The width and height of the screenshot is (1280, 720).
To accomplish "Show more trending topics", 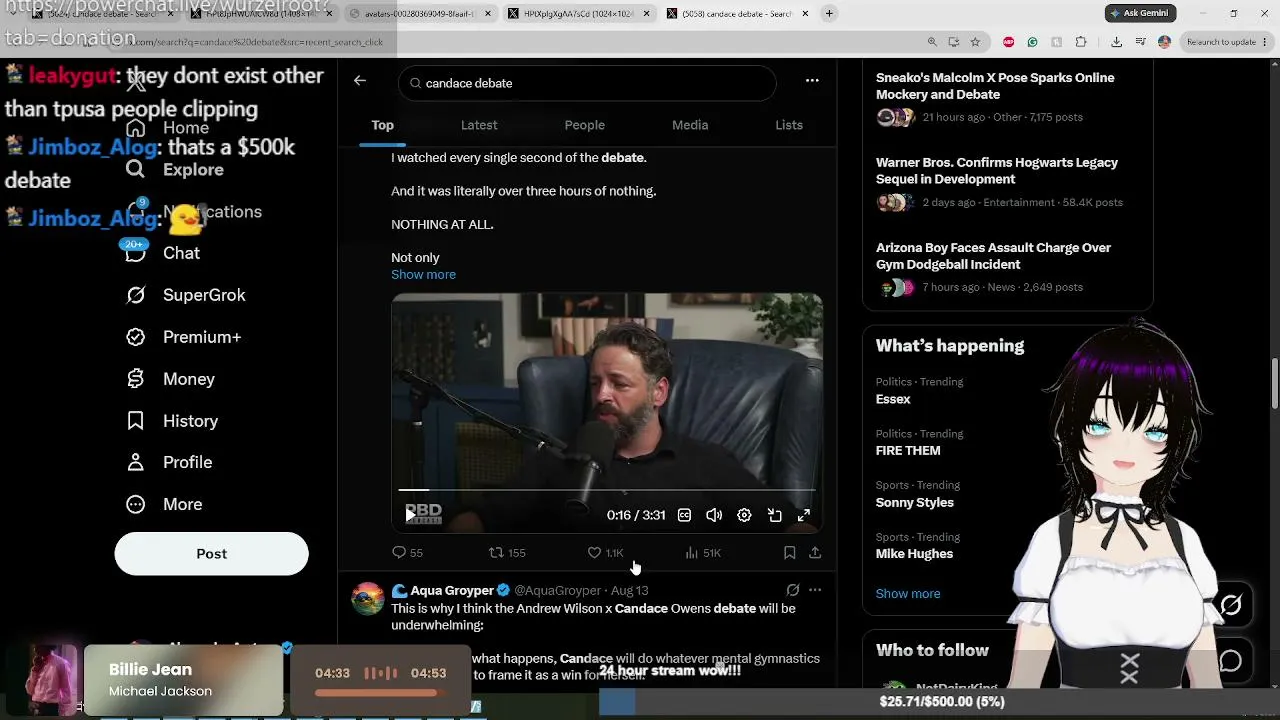I will pyautogui.click(x=908, y=593).
